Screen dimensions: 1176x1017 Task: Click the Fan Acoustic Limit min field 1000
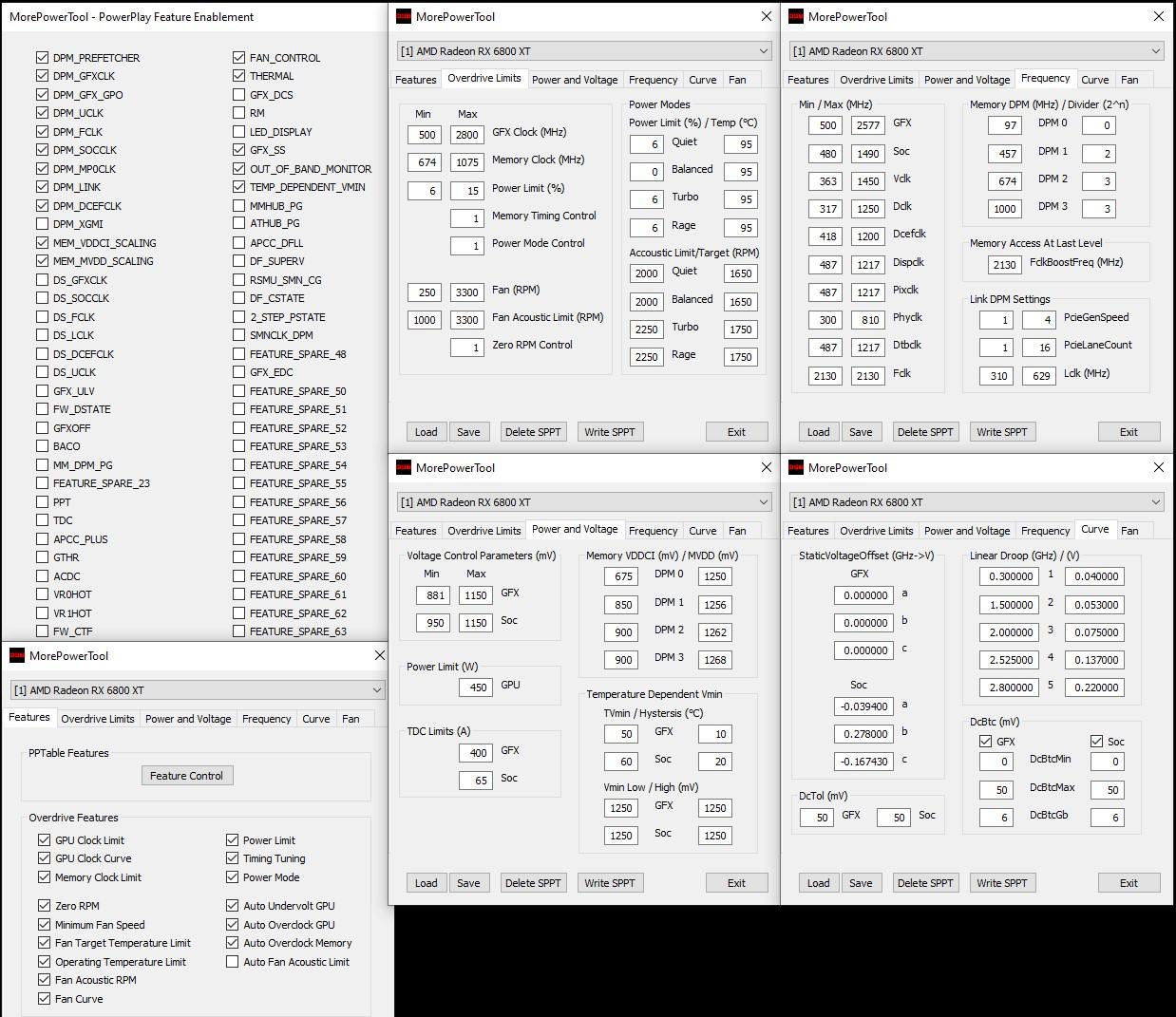coord(424,320)
